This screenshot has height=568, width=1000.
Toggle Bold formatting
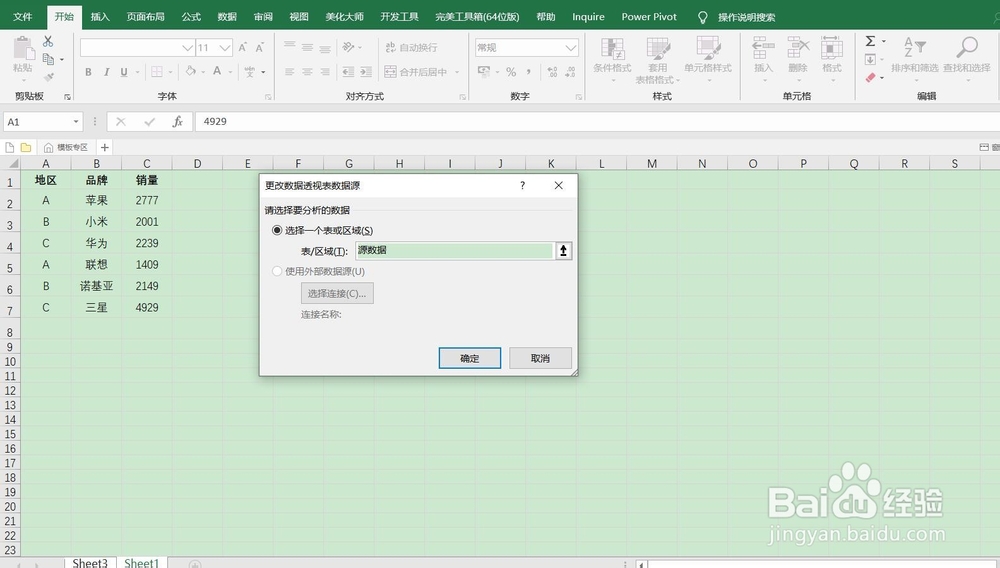88,72
